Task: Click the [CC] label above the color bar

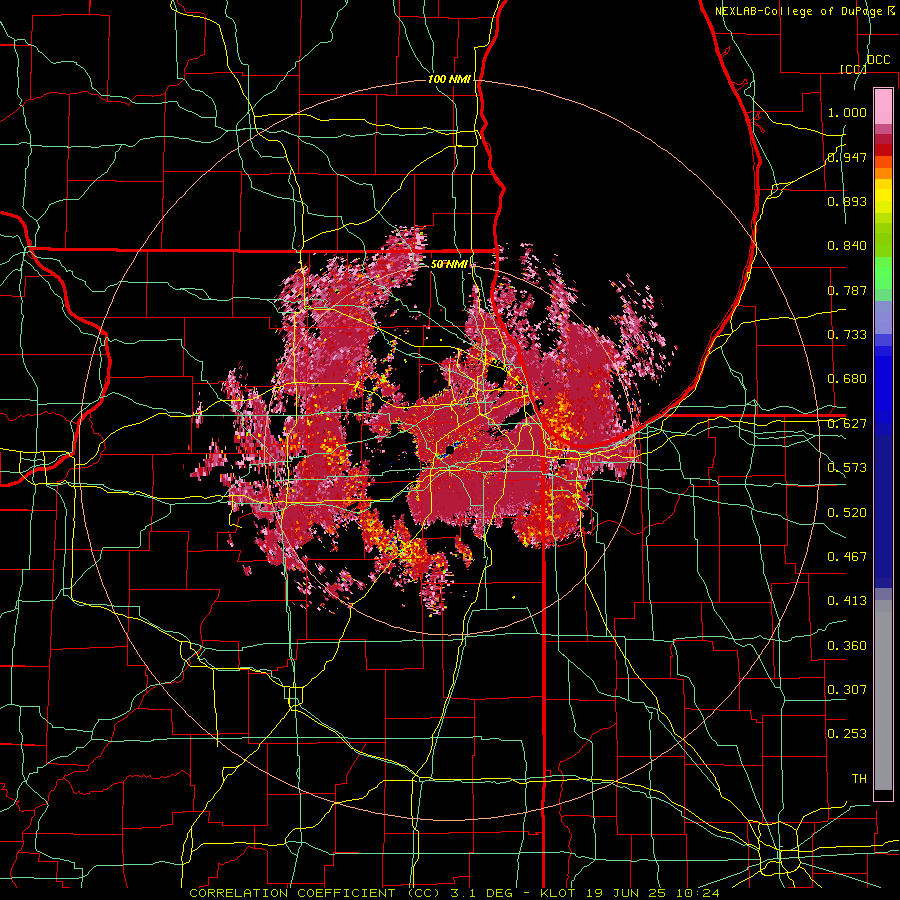Action: (853, 69)
